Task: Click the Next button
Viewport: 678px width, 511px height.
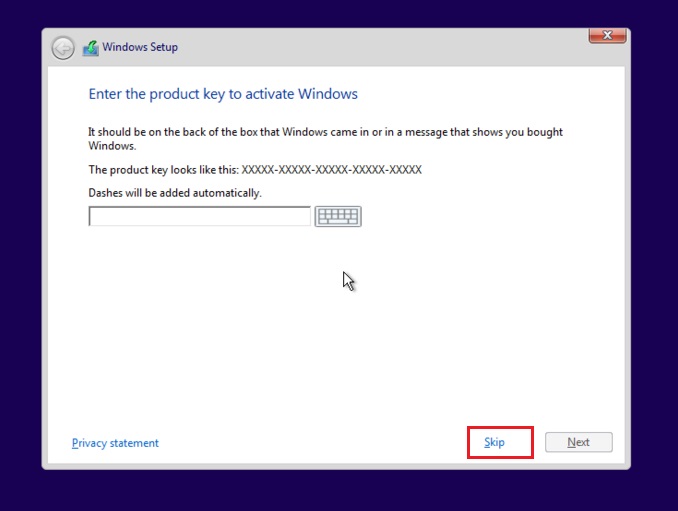Action: 579,442
